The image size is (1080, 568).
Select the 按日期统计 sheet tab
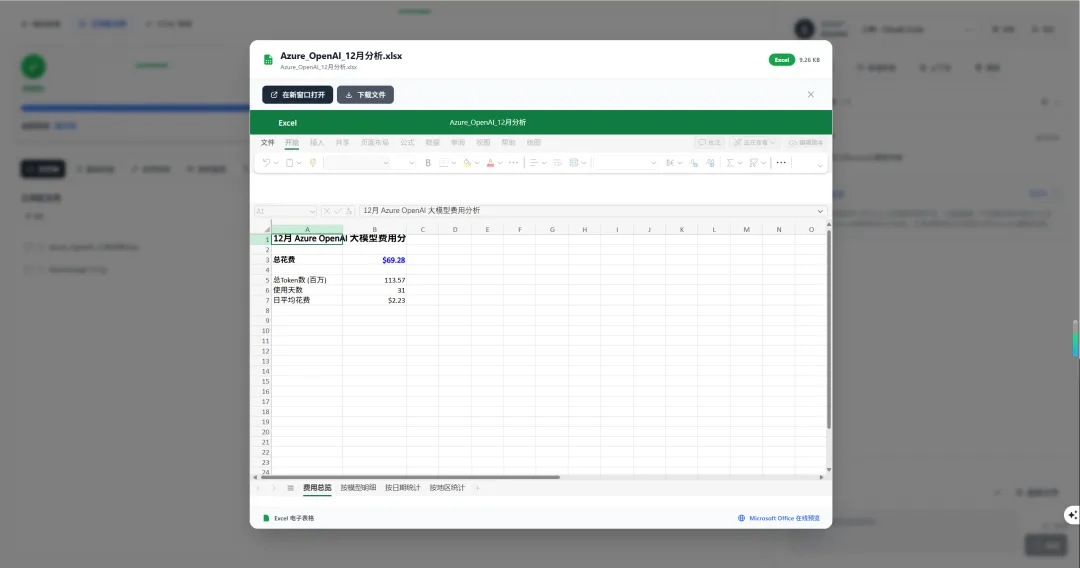tap(402, 487)
